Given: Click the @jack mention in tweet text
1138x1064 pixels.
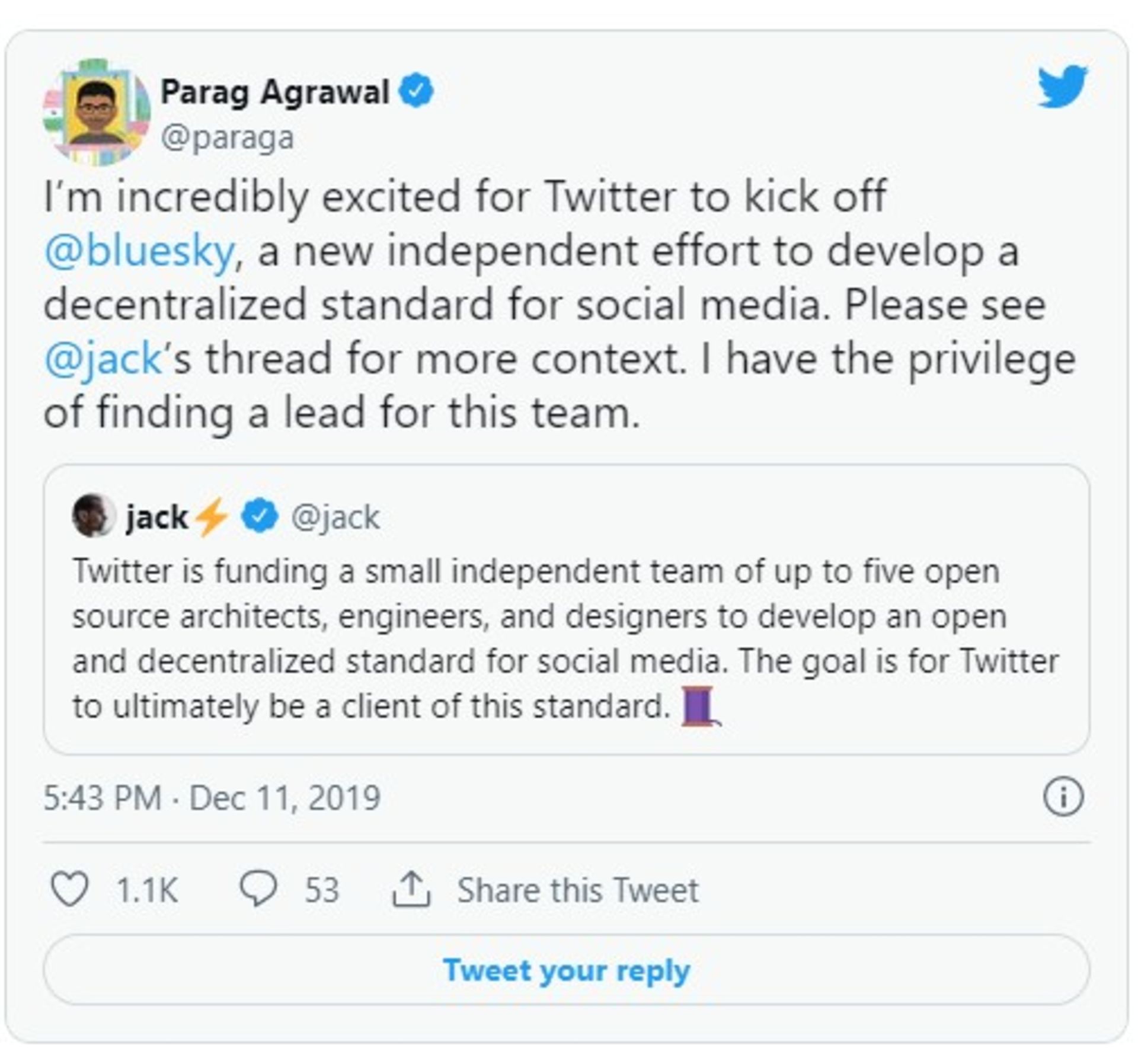Looking at the screenshot, I should coord(103,359).
